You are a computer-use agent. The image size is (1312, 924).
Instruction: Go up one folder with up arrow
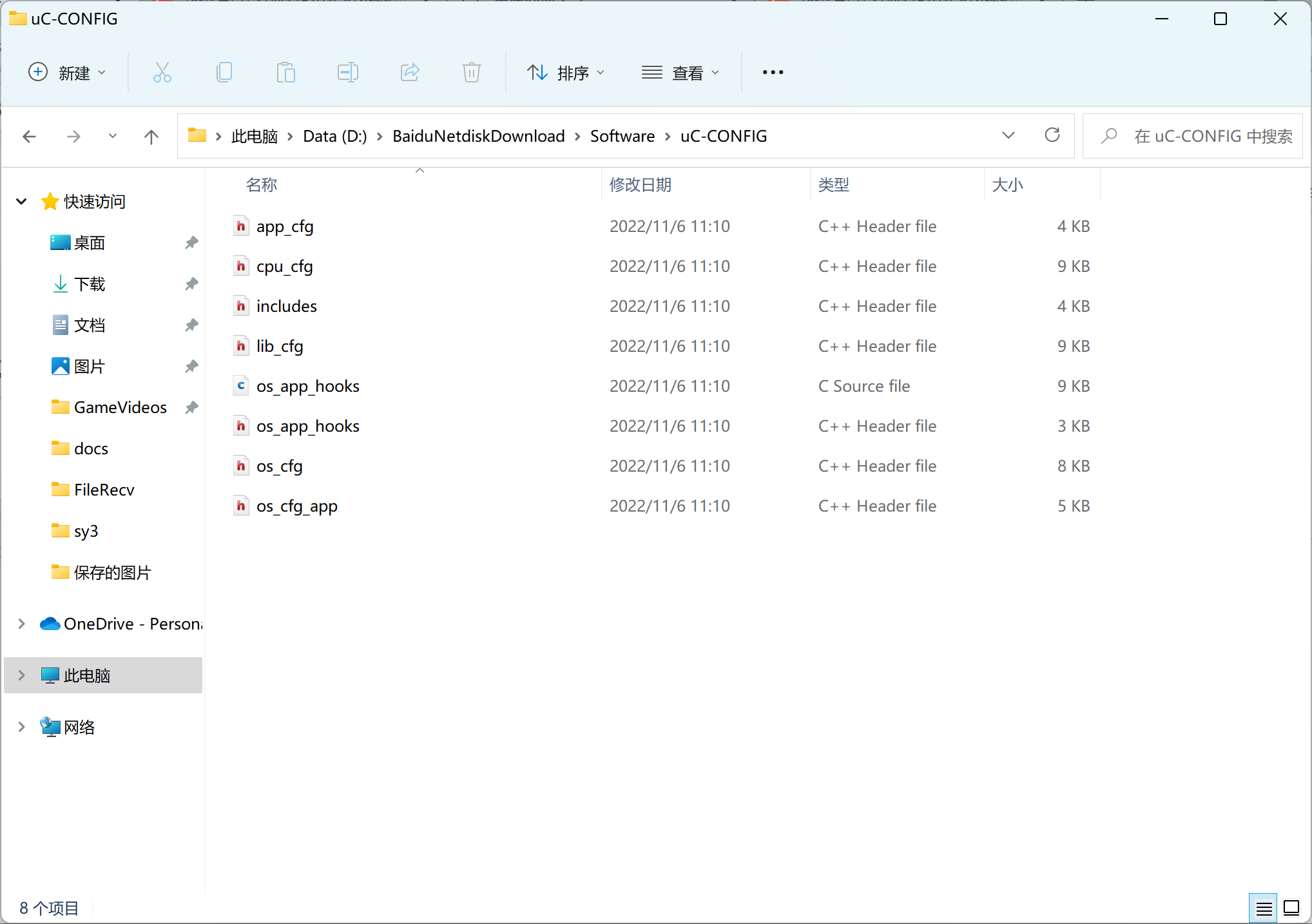(x=151, y=137)
